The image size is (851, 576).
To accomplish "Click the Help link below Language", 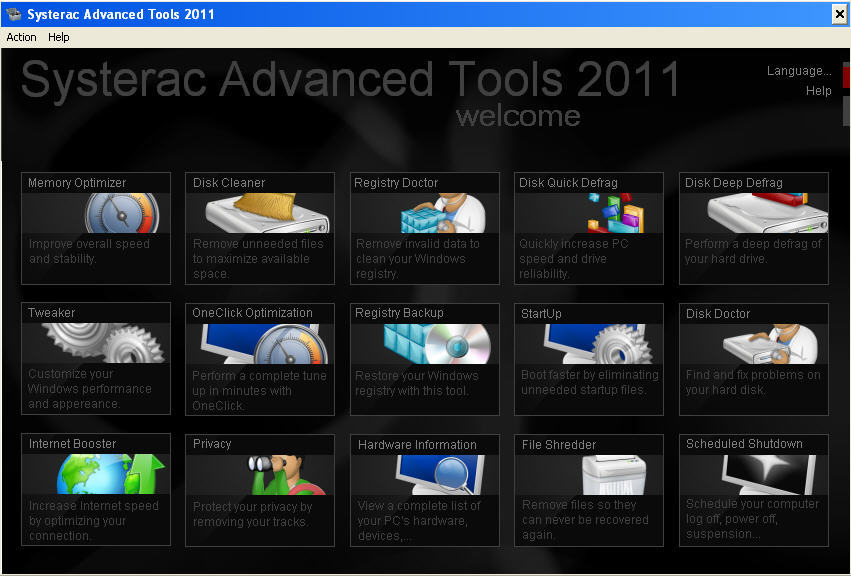I will tap(818, 91).
